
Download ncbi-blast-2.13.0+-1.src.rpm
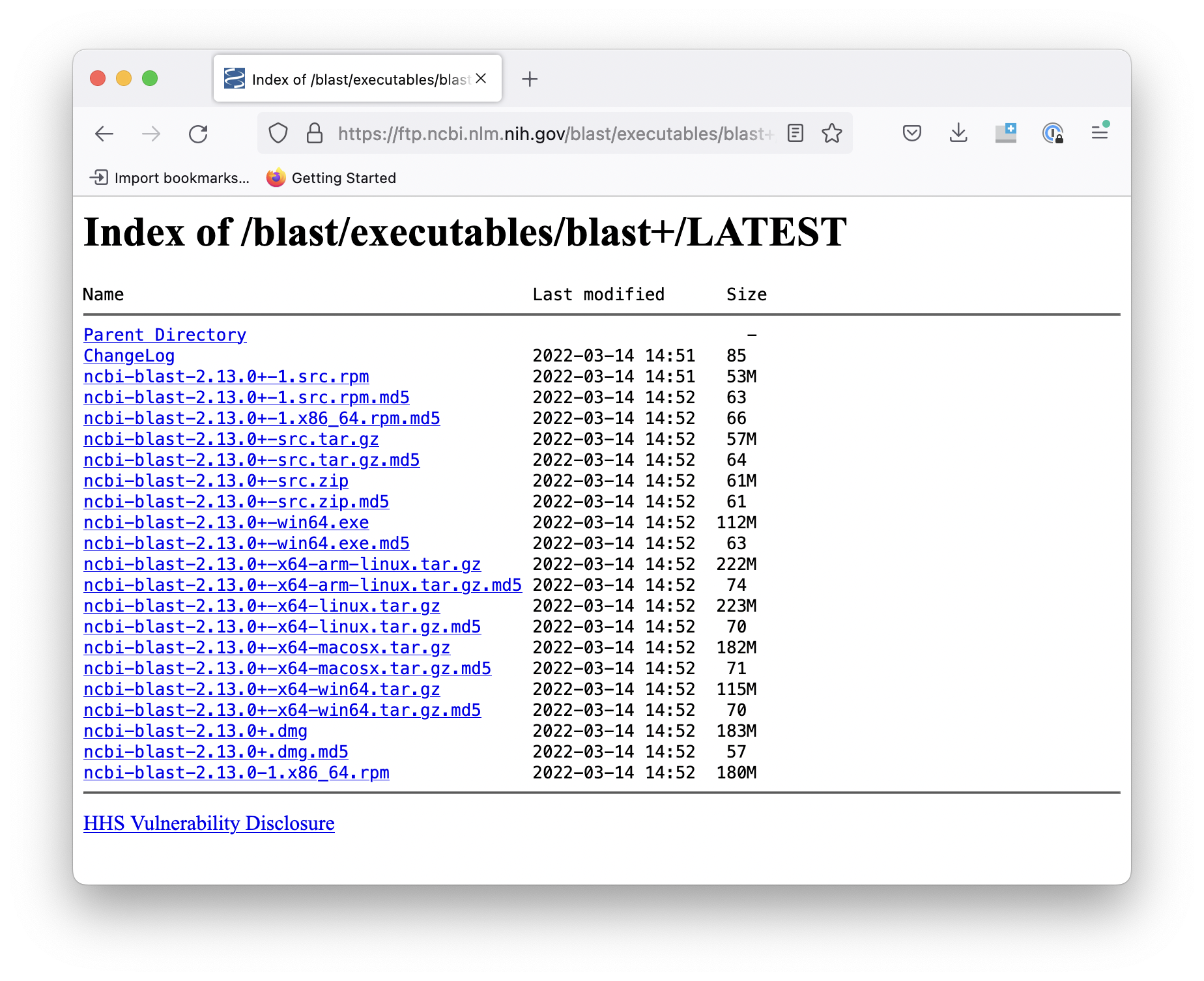226,377
